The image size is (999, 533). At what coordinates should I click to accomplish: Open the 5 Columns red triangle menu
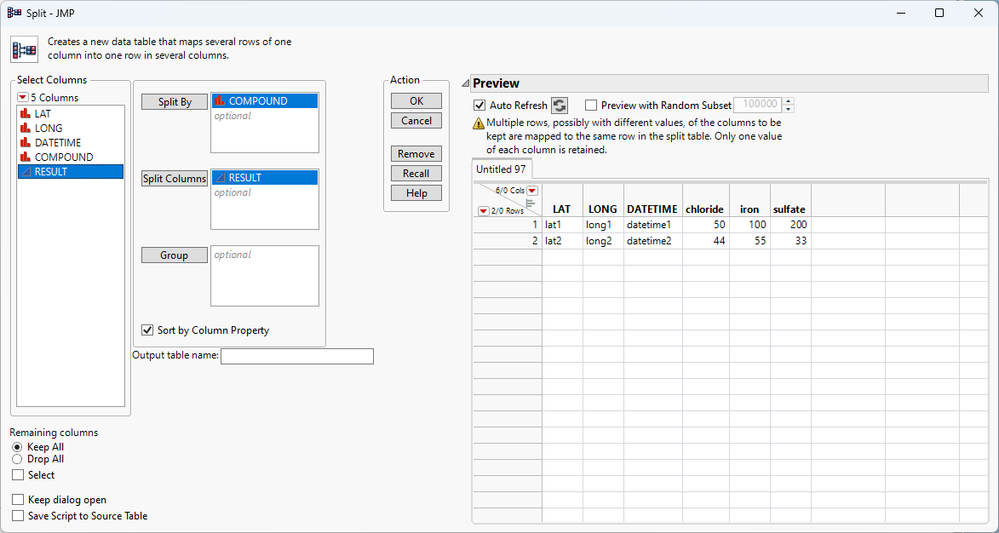tap(23, 97)
